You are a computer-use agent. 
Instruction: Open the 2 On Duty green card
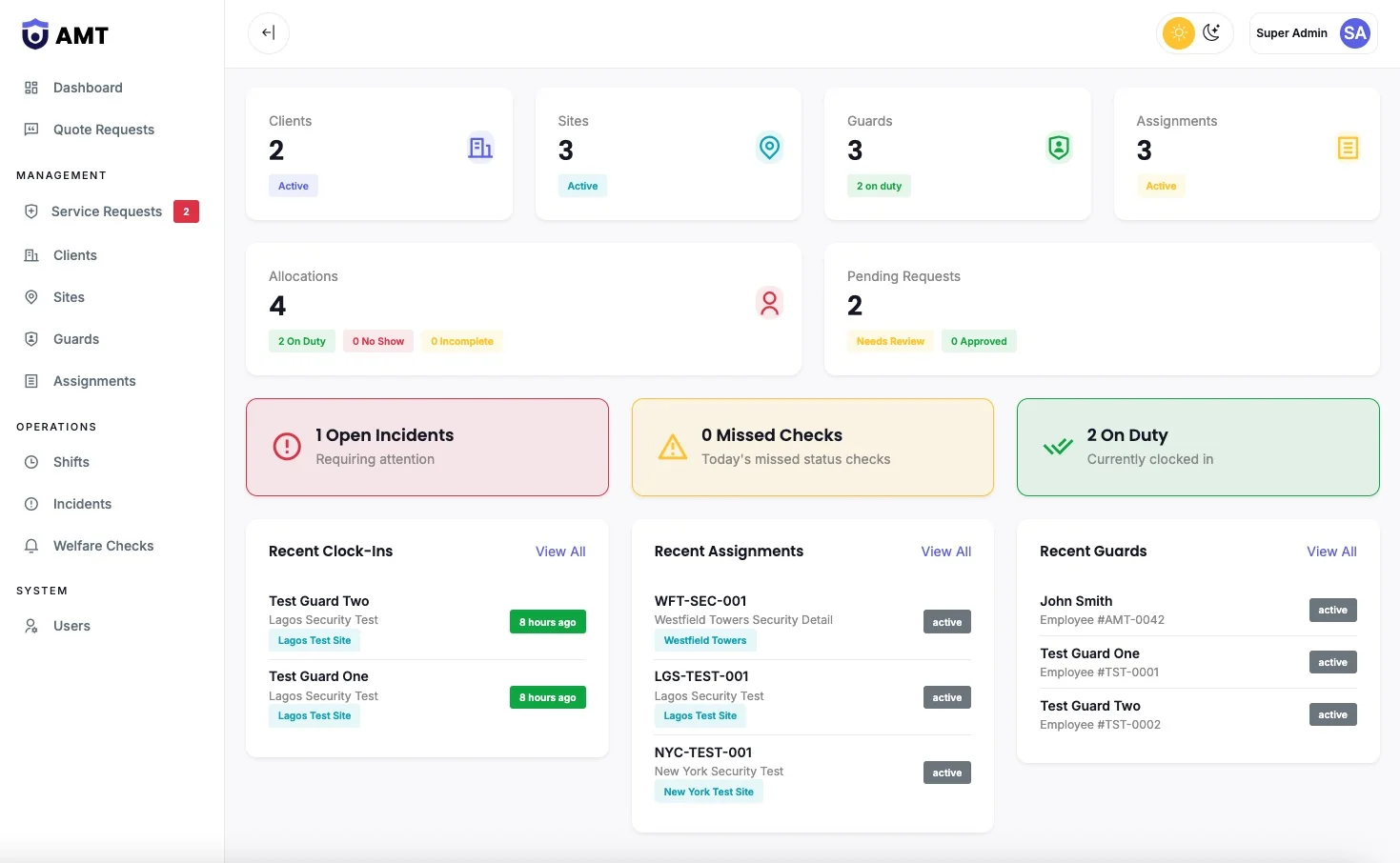click(1198, 447)
